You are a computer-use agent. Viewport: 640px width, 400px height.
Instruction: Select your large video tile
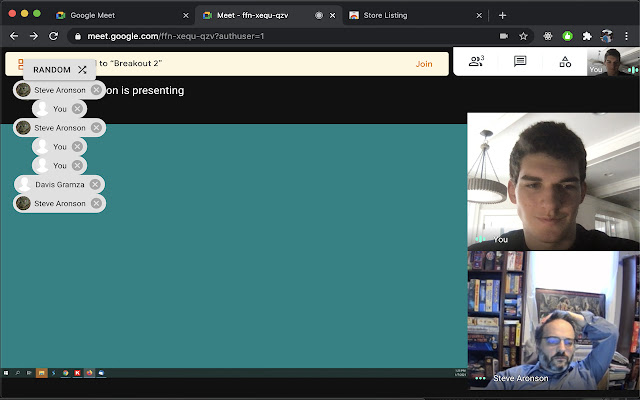(553, 182)
